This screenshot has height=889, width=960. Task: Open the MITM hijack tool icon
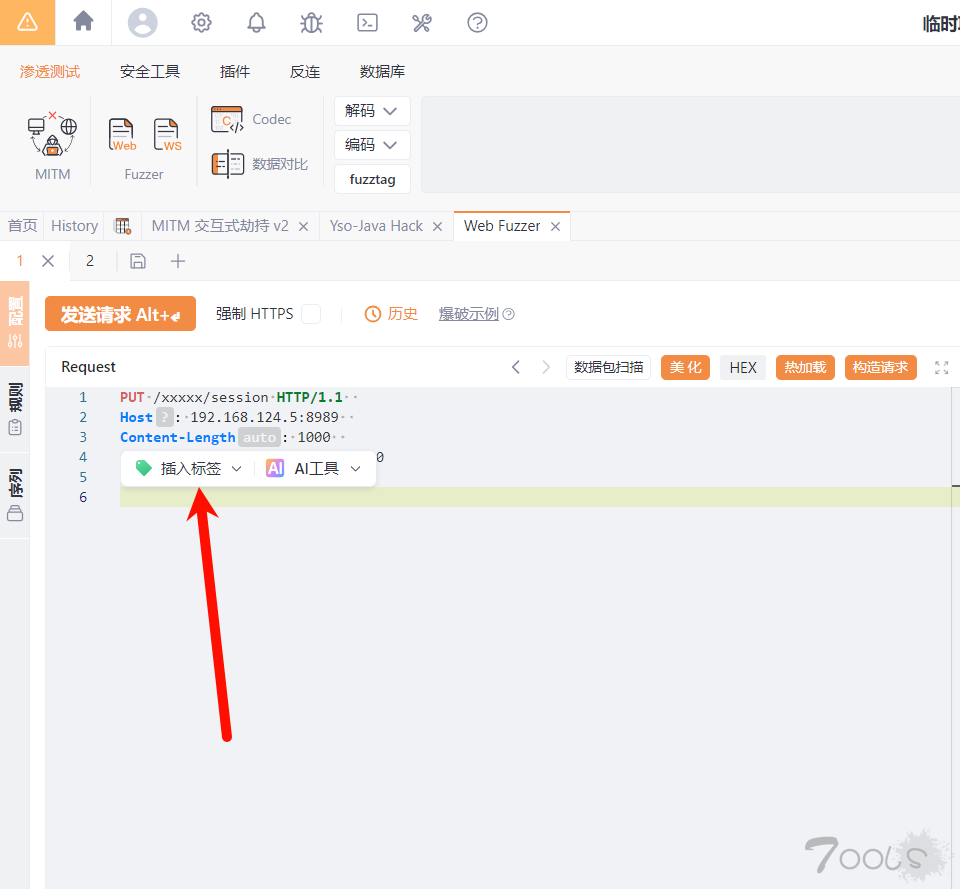coord(52,135)
